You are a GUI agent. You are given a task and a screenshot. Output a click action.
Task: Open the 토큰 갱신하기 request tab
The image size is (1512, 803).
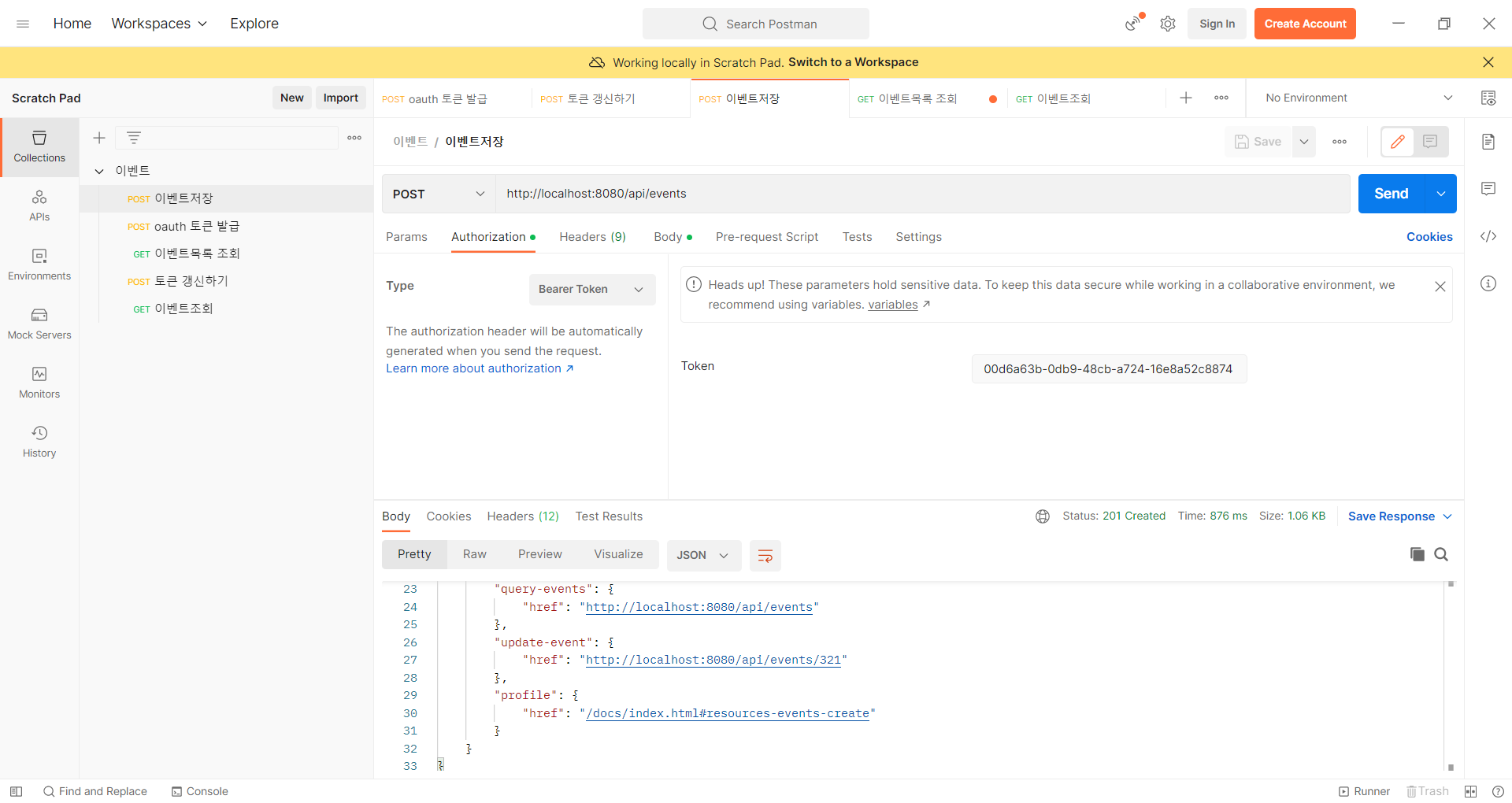point(611,98)
